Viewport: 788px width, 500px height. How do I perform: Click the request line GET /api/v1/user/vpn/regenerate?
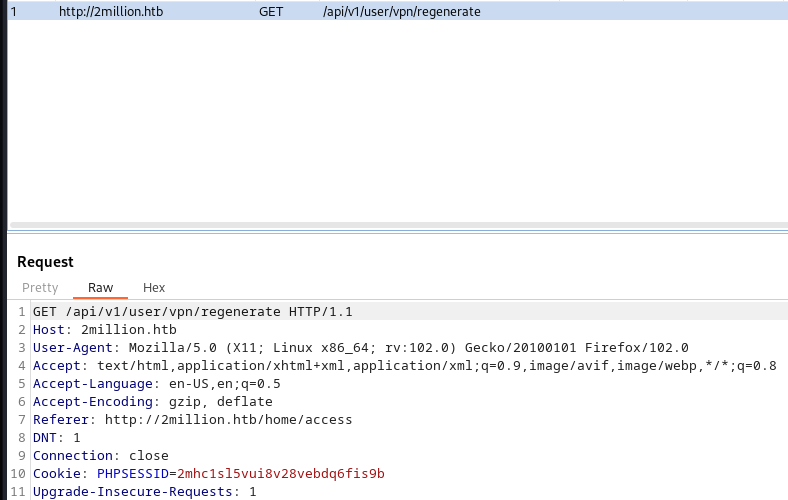(x=192, y=312)
